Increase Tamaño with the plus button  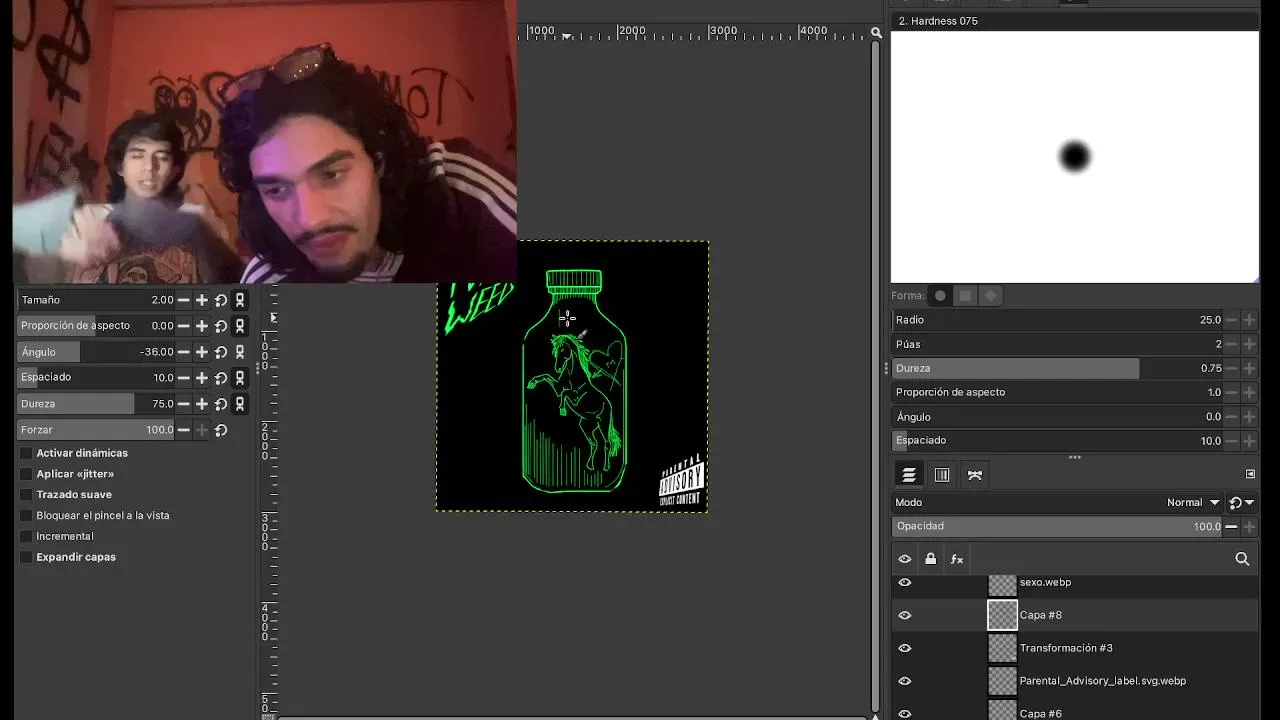point(202,300)
